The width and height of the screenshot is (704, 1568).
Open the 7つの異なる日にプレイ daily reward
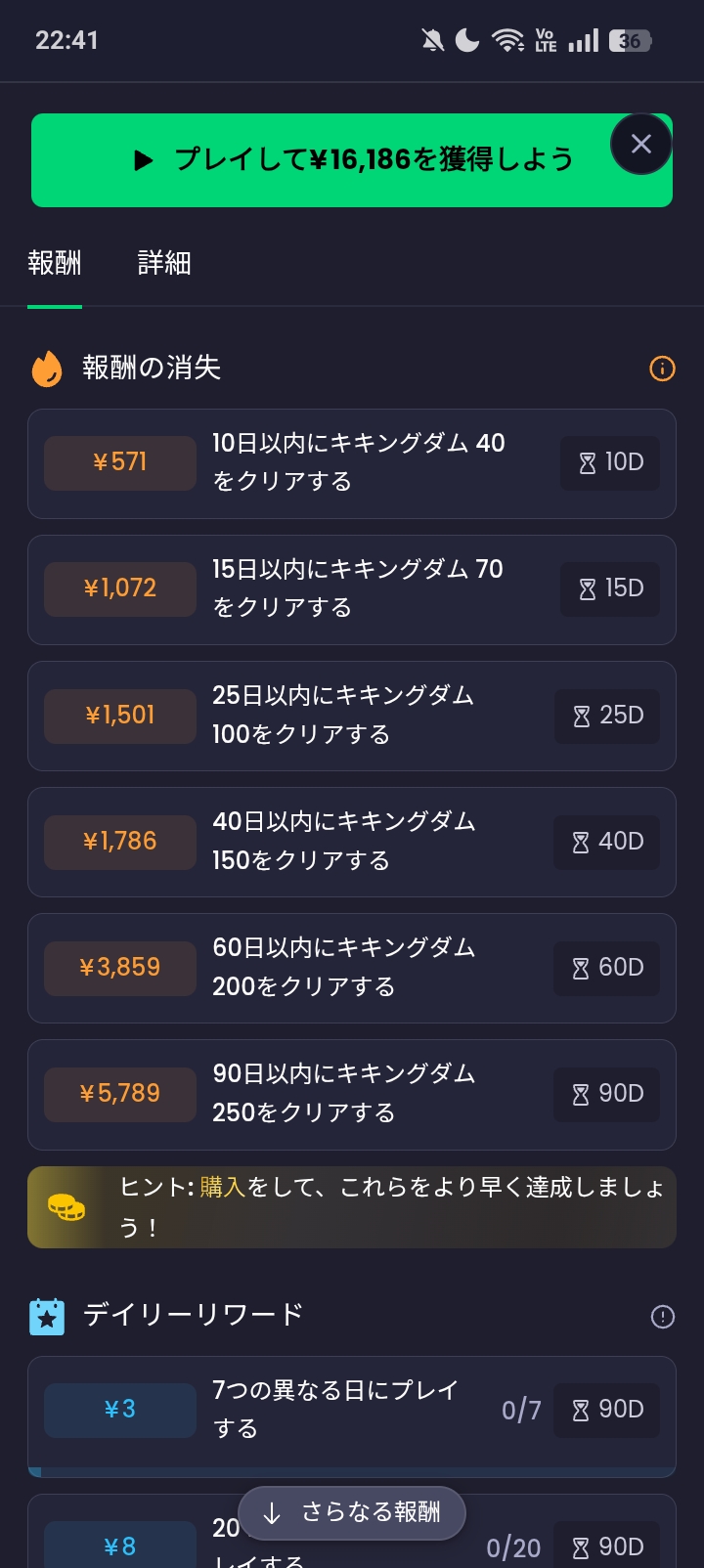point(334,1409)
